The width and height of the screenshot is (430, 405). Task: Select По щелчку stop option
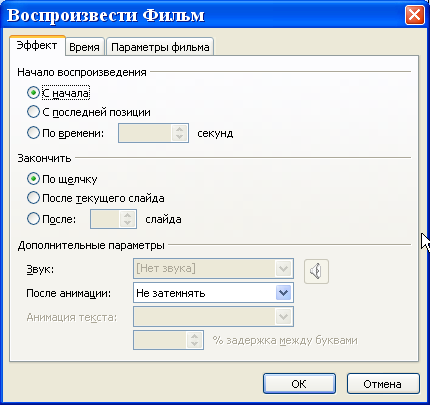coord(33,179)
